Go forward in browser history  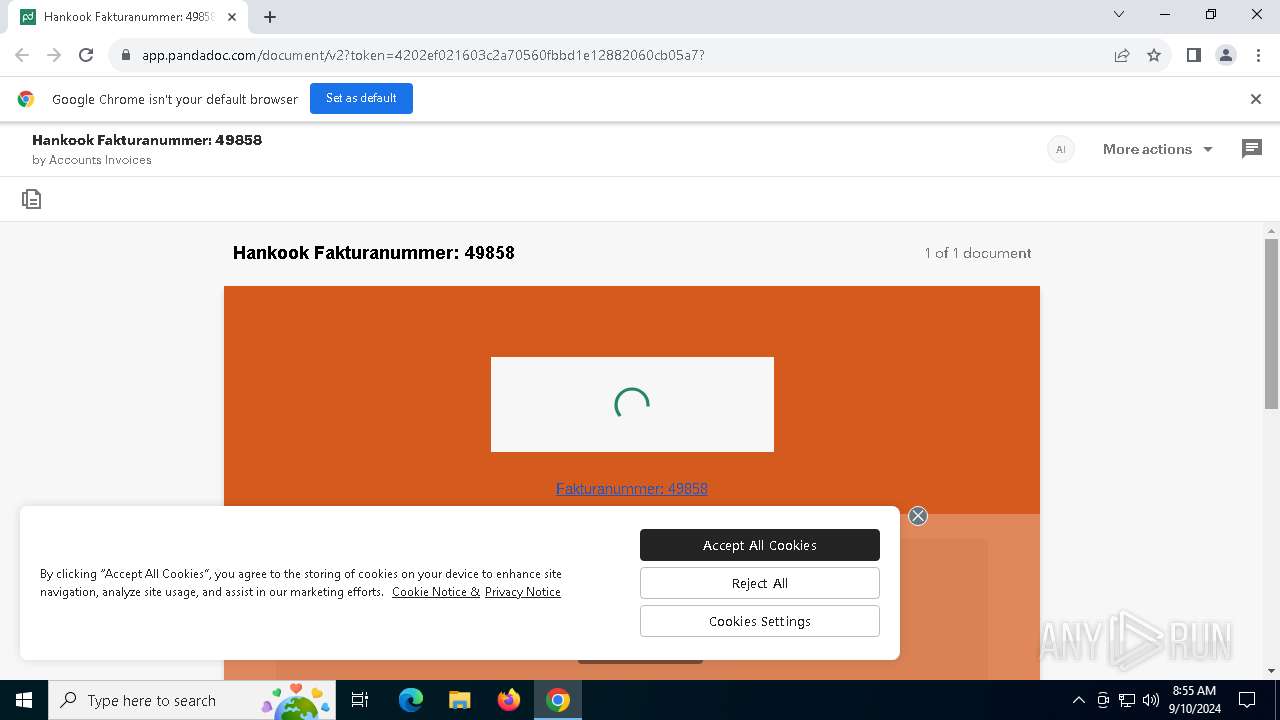click(54, 55)
